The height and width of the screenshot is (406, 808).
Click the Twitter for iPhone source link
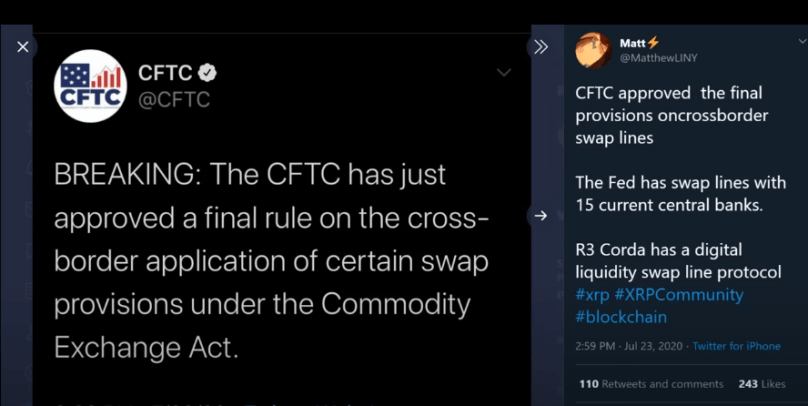pyautogui.click(x=737, y=346)
